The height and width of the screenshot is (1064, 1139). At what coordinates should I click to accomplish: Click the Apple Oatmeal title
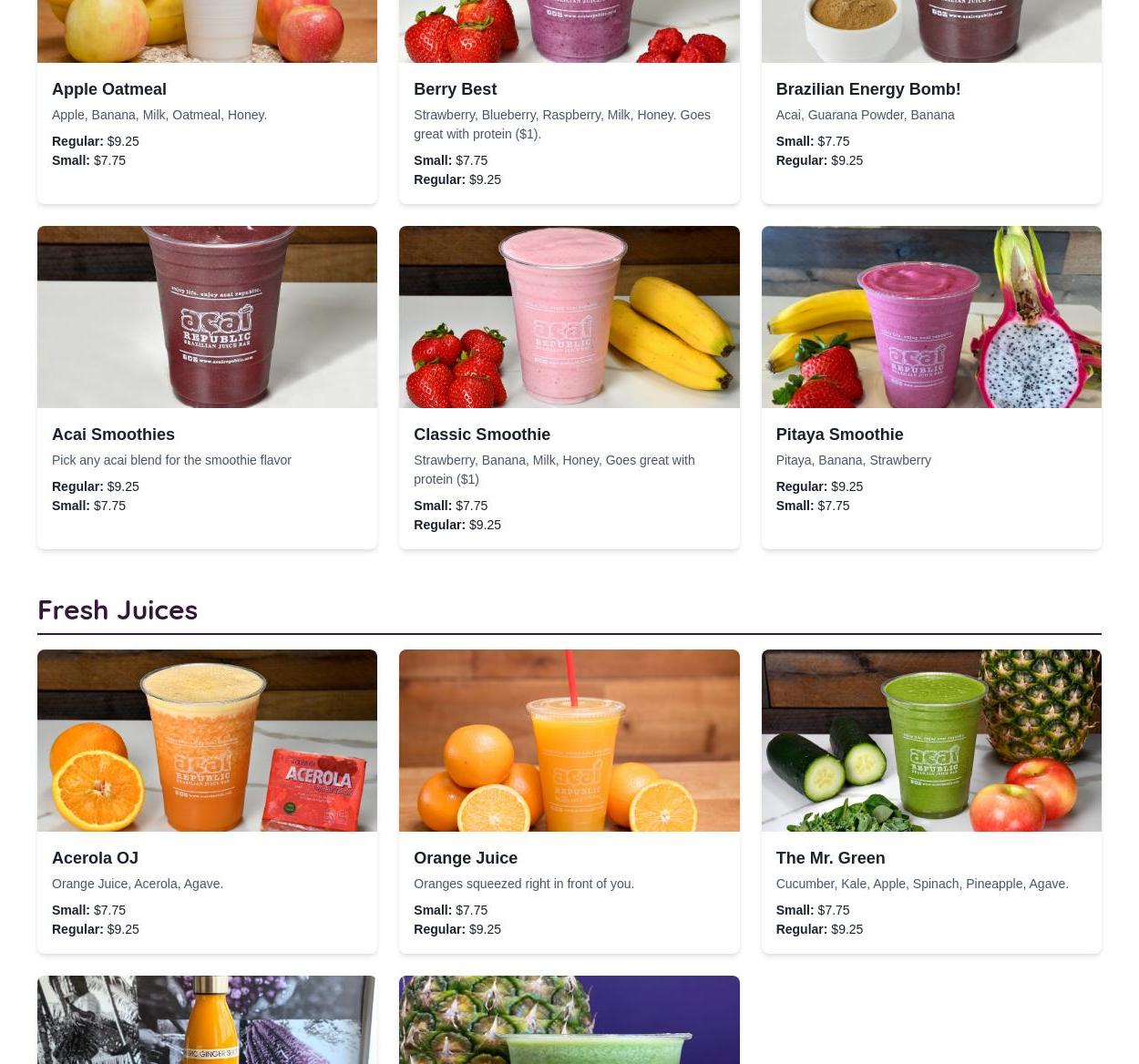[109, 89]
